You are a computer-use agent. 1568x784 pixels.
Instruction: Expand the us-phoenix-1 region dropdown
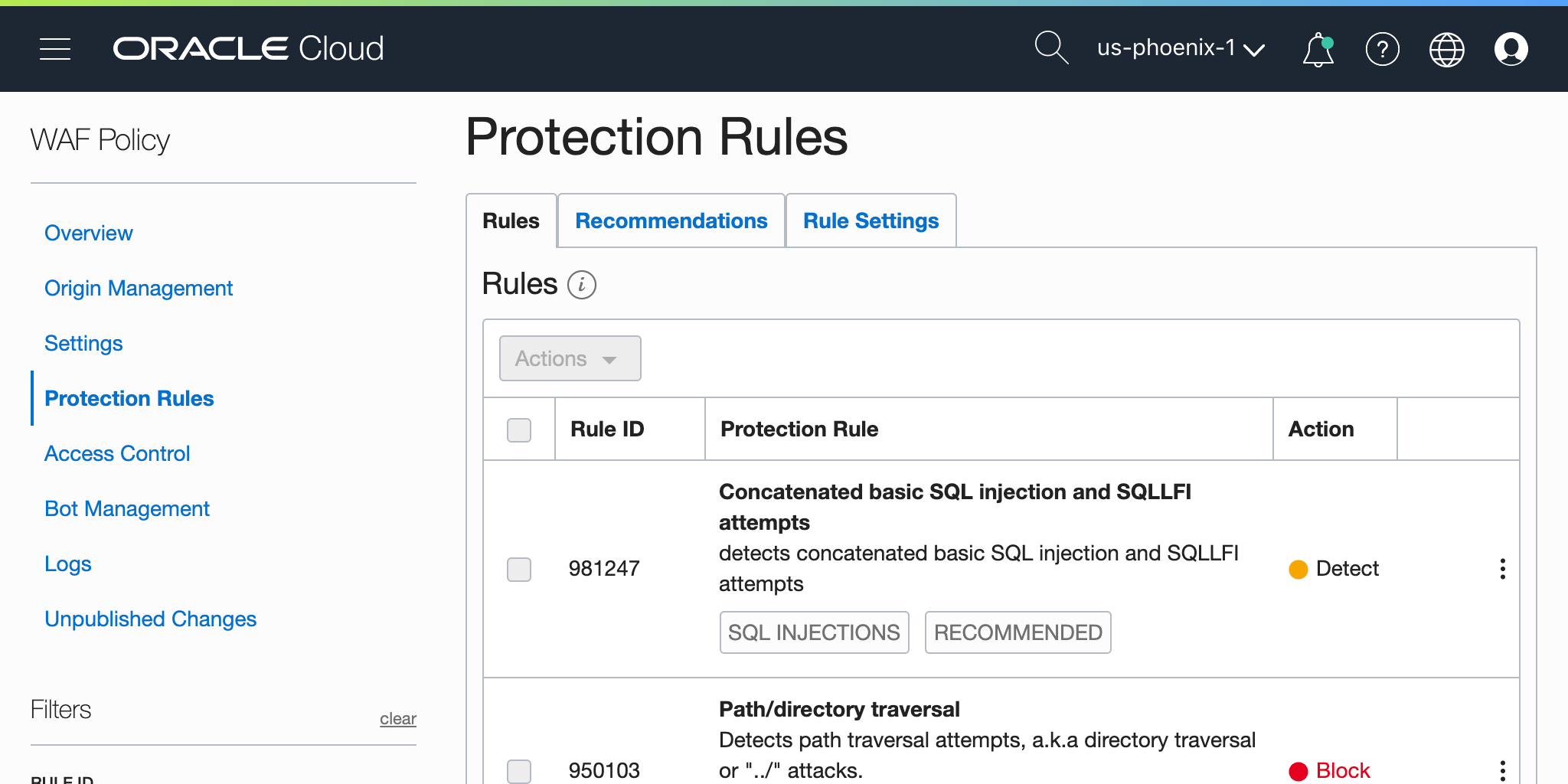(1180, 48)
